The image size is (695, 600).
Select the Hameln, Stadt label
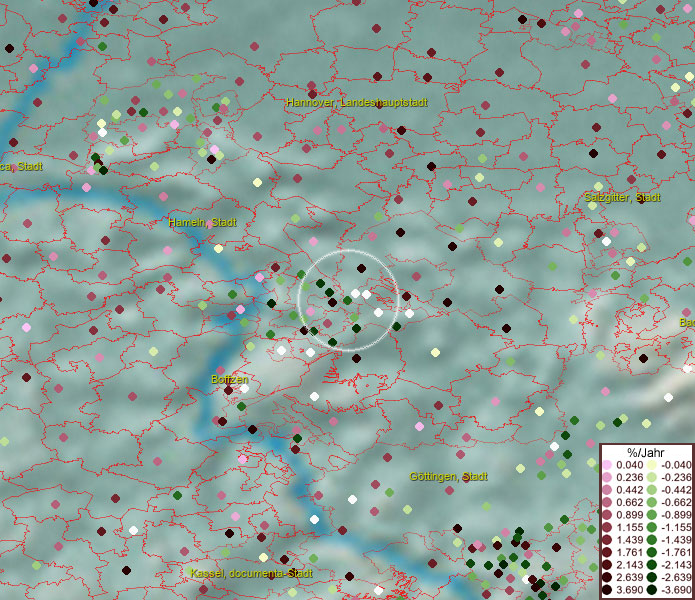coord(203,222)
